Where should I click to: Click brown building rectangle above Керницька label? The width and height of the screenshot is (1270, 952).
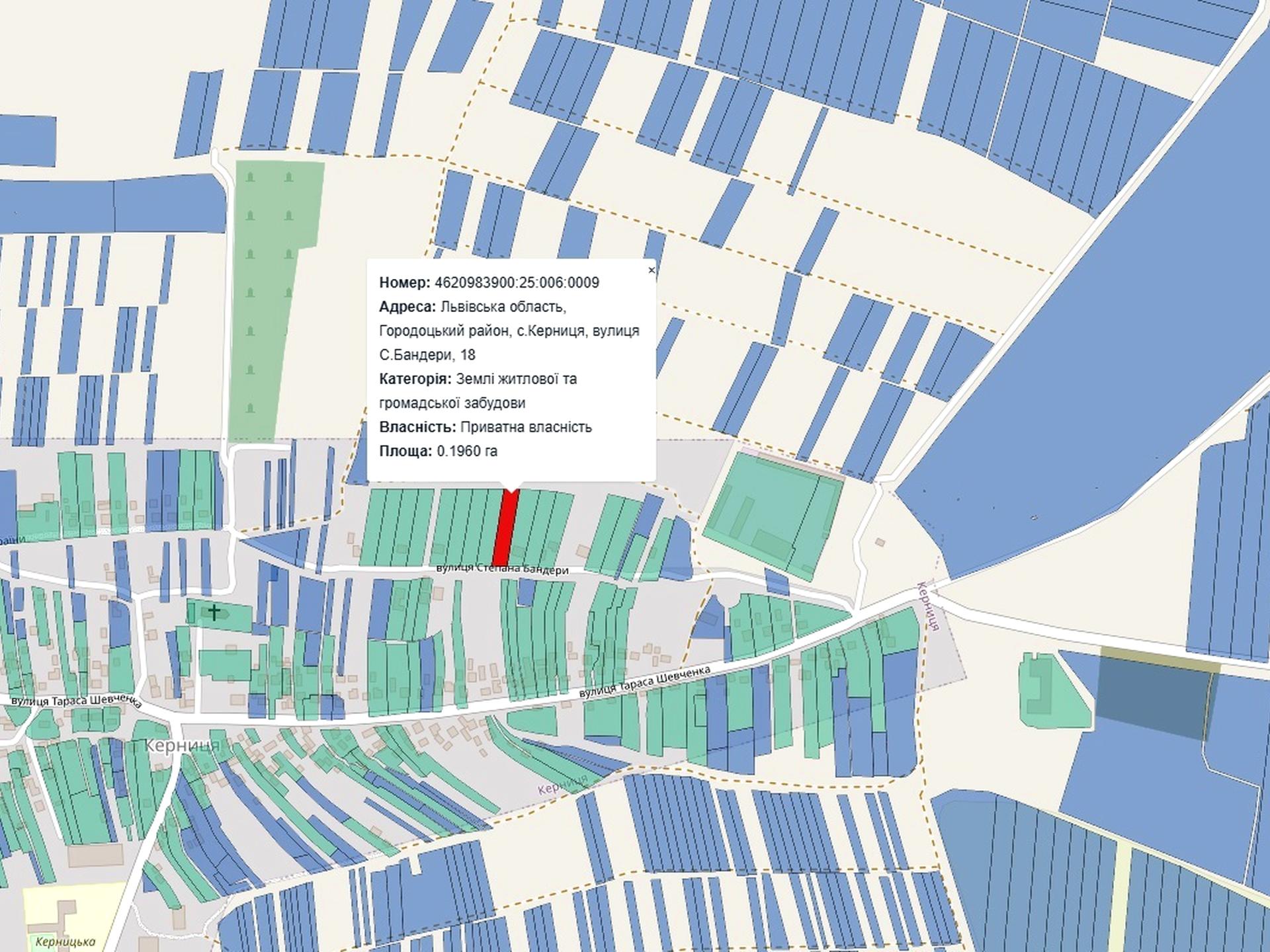(x=96, y=855)
